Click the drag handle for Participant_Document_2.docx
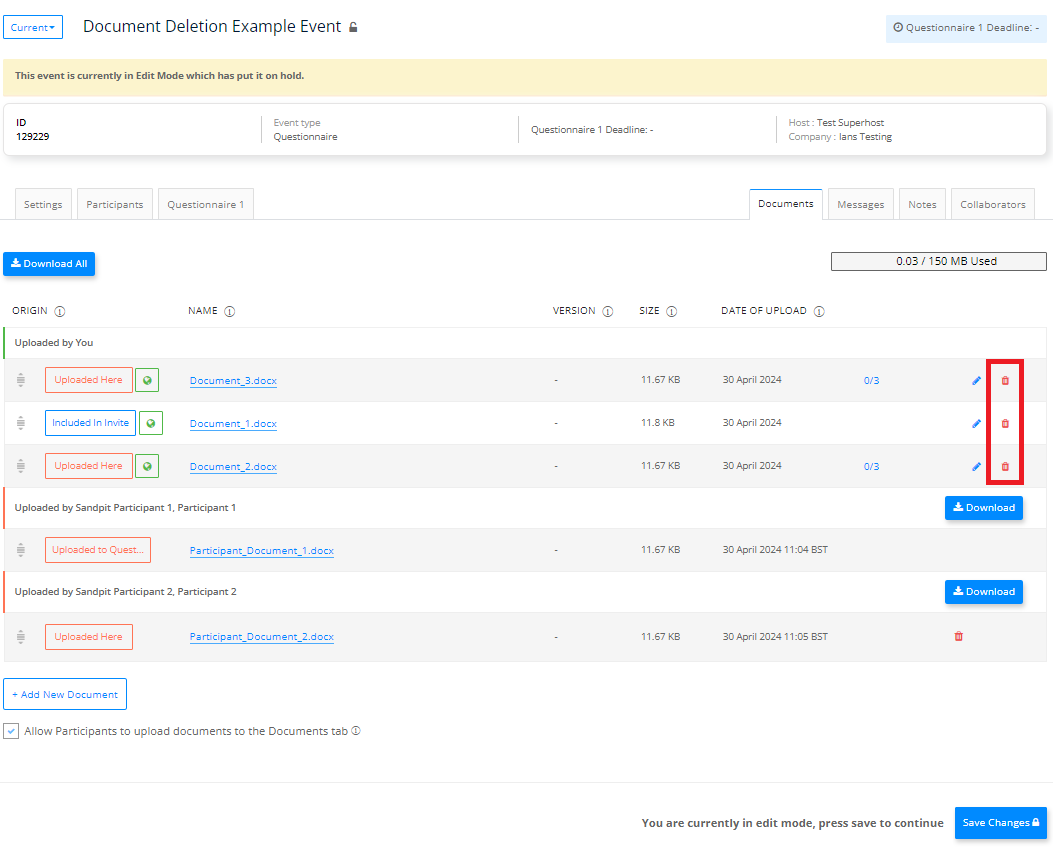Screen dimensions: 1053x847 click(x=21, y=637)
